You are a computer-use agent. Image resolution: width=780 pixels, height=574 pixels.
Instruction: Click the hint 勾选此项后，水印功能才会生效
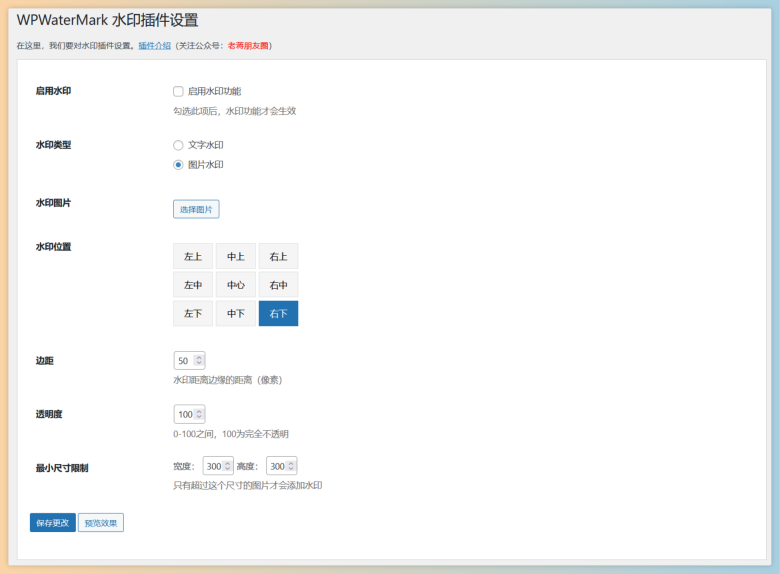pyautogui.click(x=235, y=111)
